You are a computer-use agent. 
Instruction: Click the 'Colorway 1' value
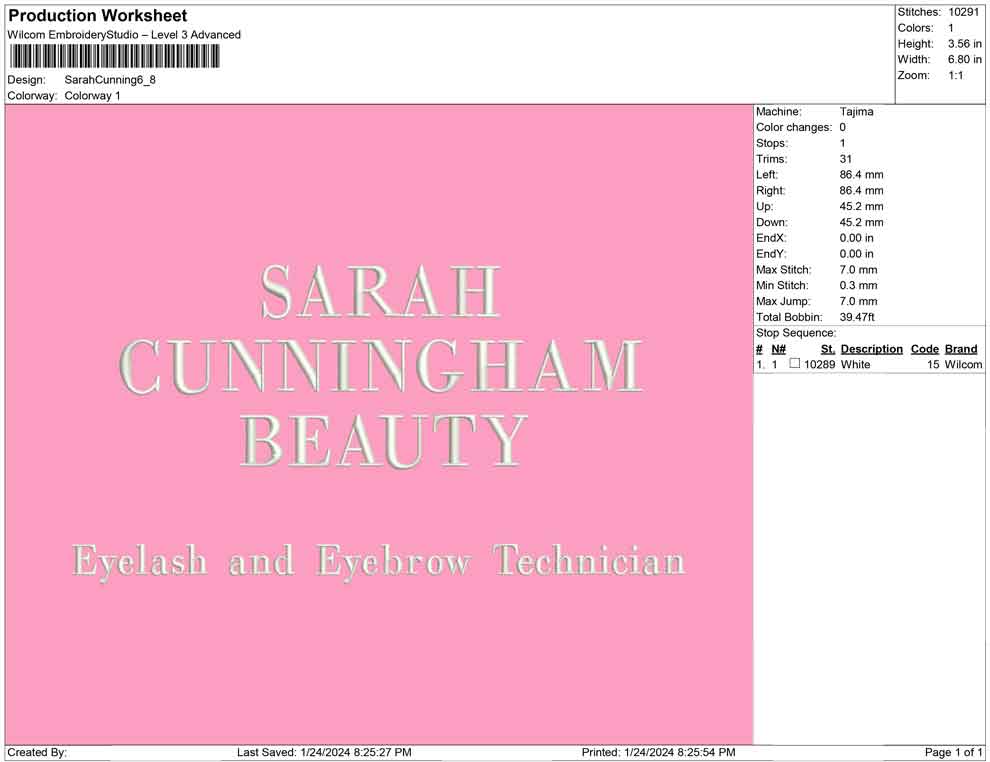(x=92, y=96)
